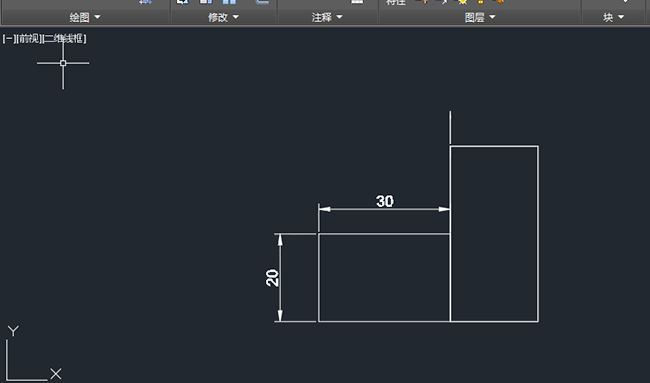Expand the 块 (Block) panel dropdown
This screenshot has width=650, height=383.
614,17
